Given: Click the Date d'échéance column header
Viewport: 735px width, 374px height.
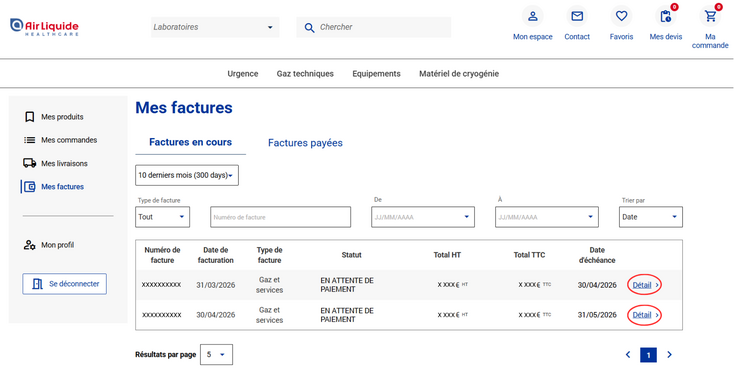Looking at the screenshot, I should (x=597, y=255).
